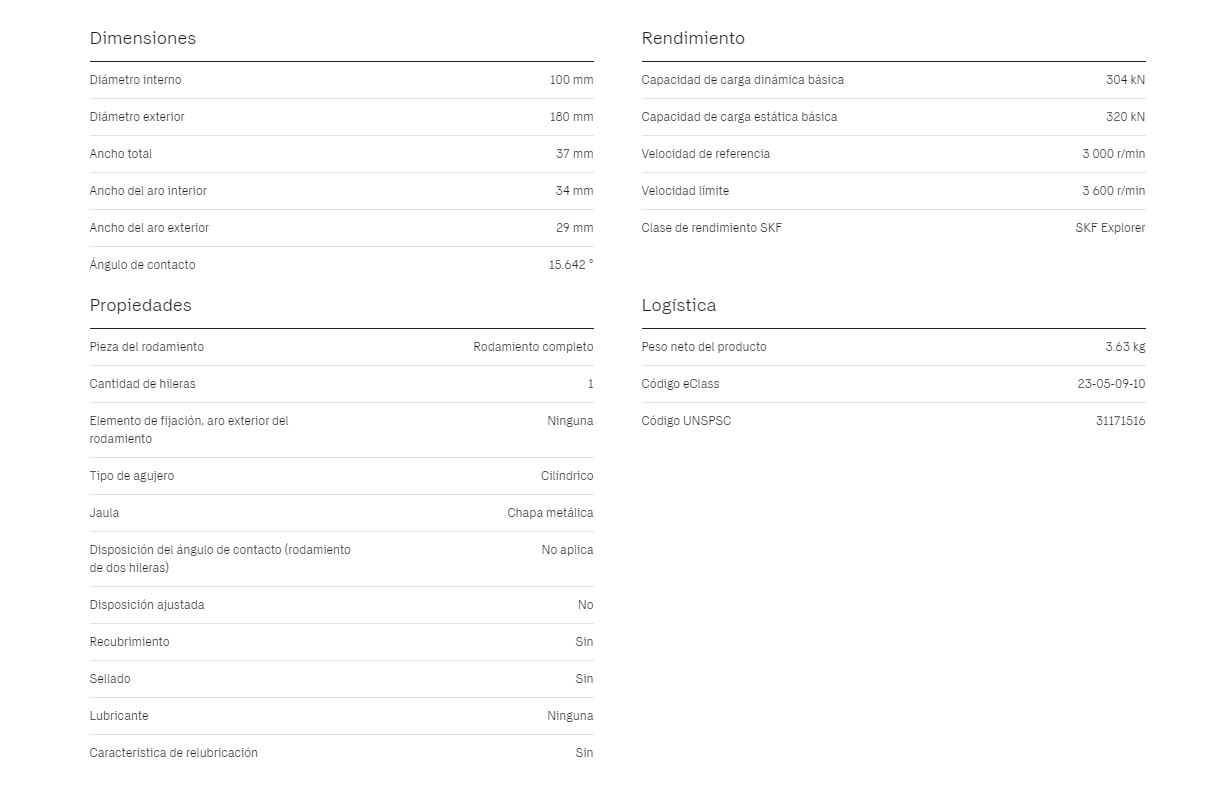Click the Velocidad de referencia label
Image resolution: width=1206 pixels, height=809 pixels.
[706, 154]
